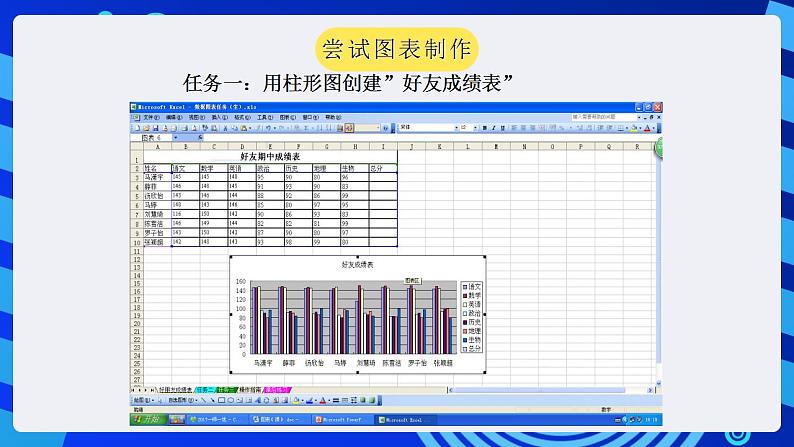Click the help question input box

pyautogui.click(x=603, y=117)
